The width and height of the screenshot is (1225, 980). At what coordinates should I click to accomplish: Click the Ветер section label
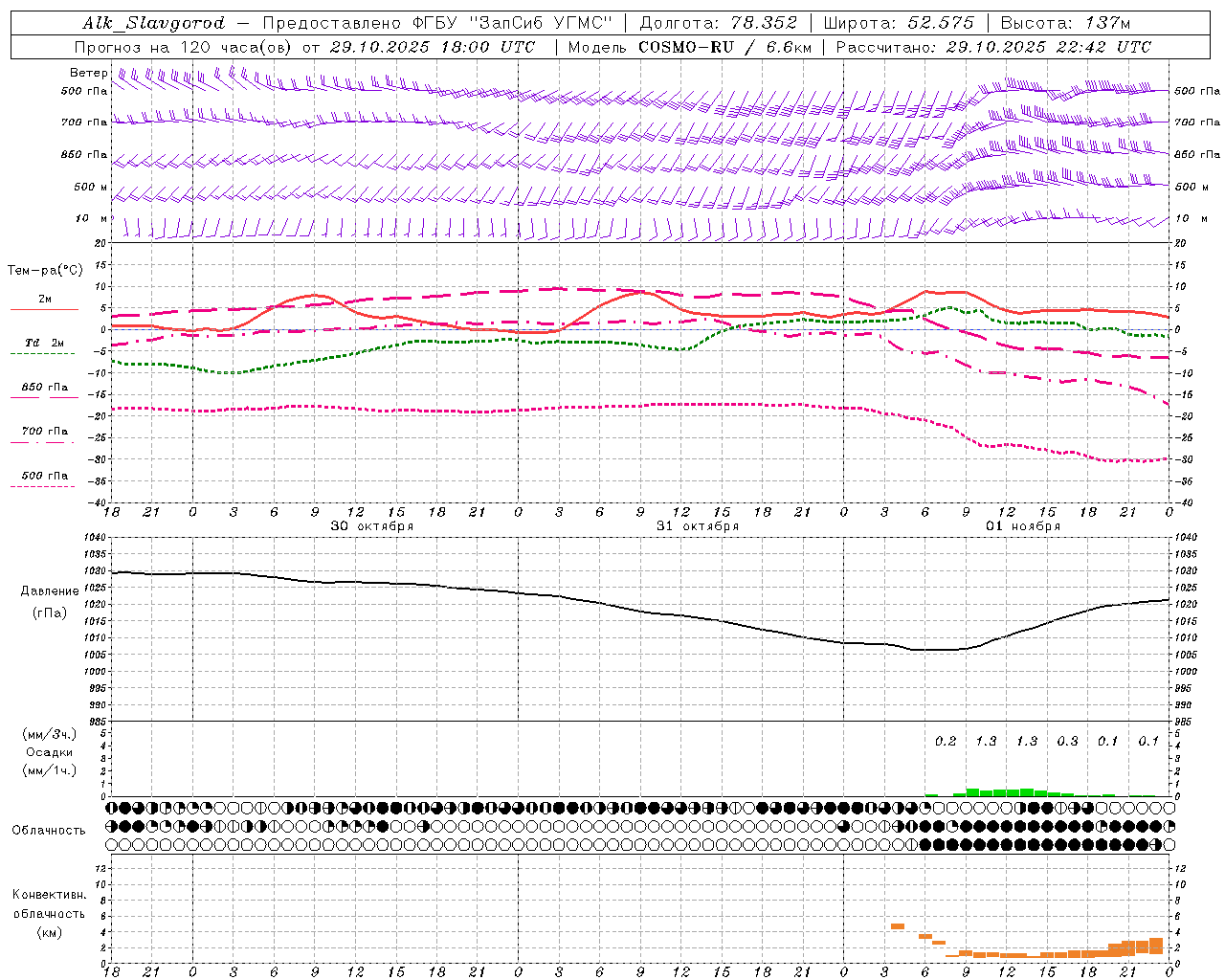coord(89,73)
